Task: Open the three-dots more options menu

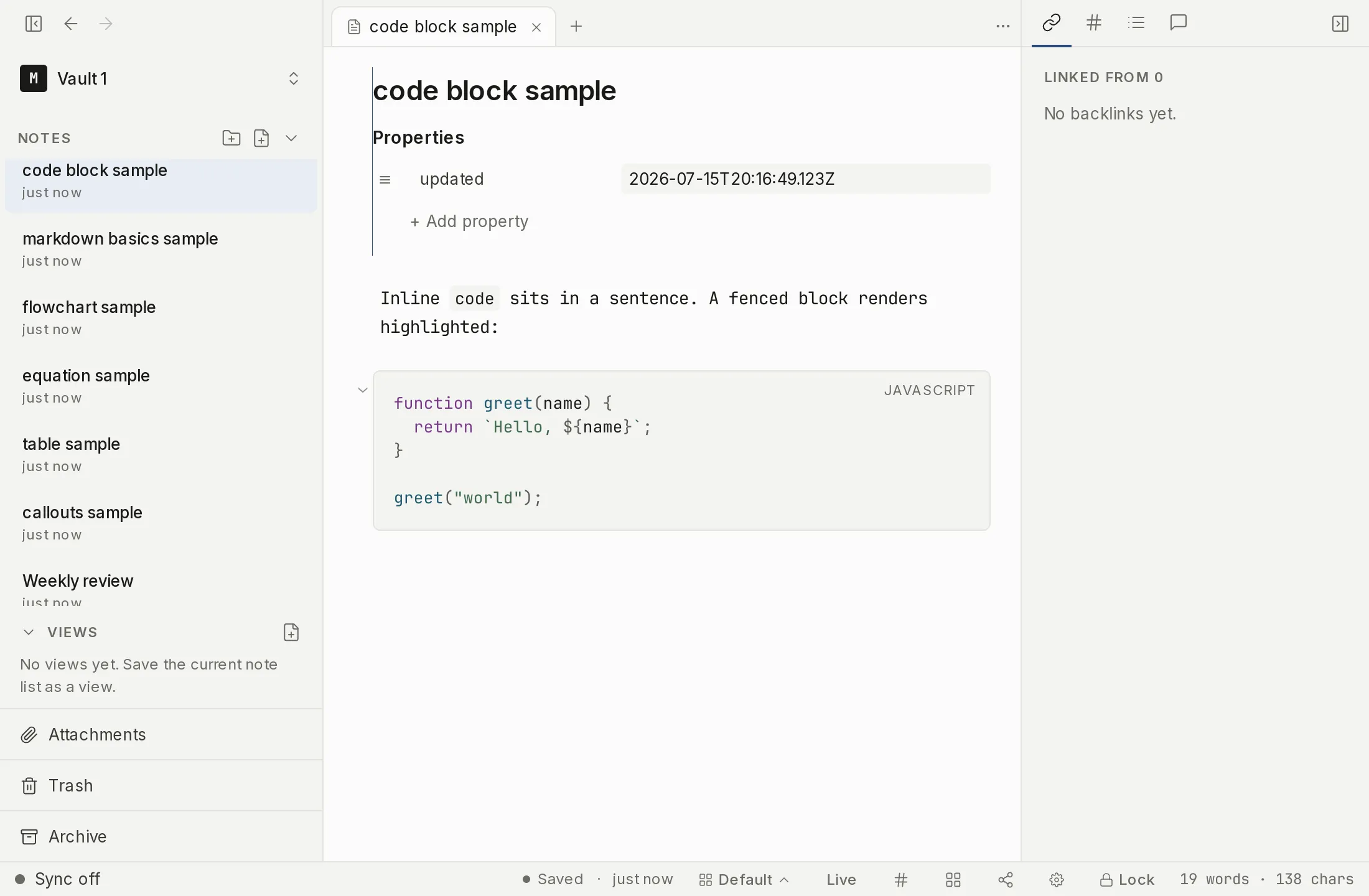Action: pyautogui.click(x=1003, y=26)
